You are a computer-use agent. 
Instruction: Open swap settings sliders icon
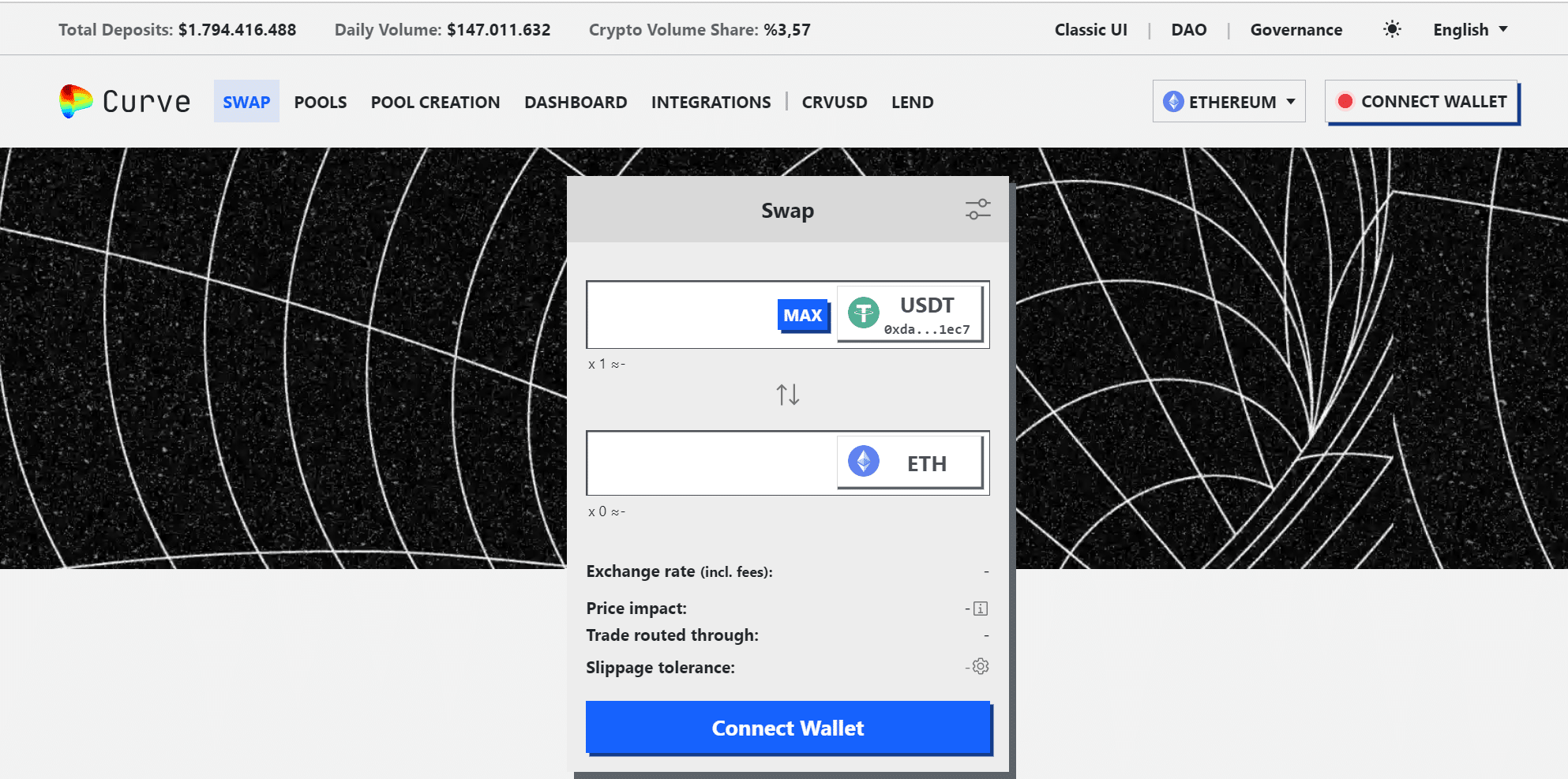click(977, 209)
